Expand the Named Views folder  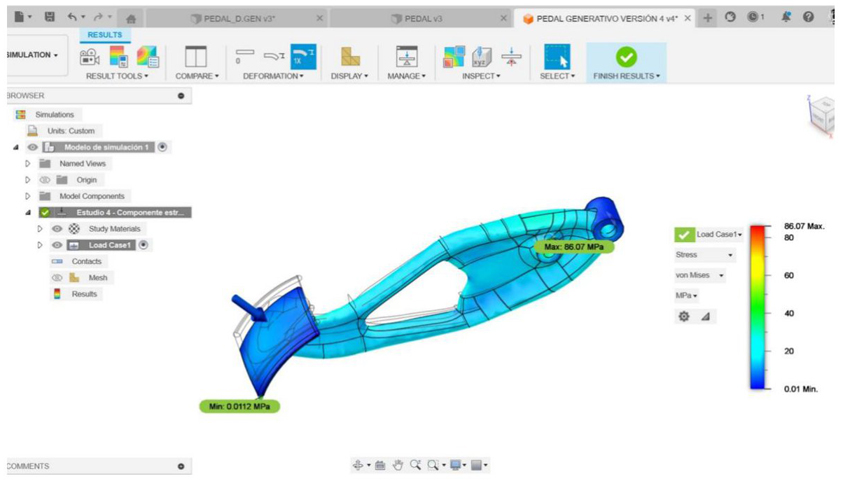[28, 164]
